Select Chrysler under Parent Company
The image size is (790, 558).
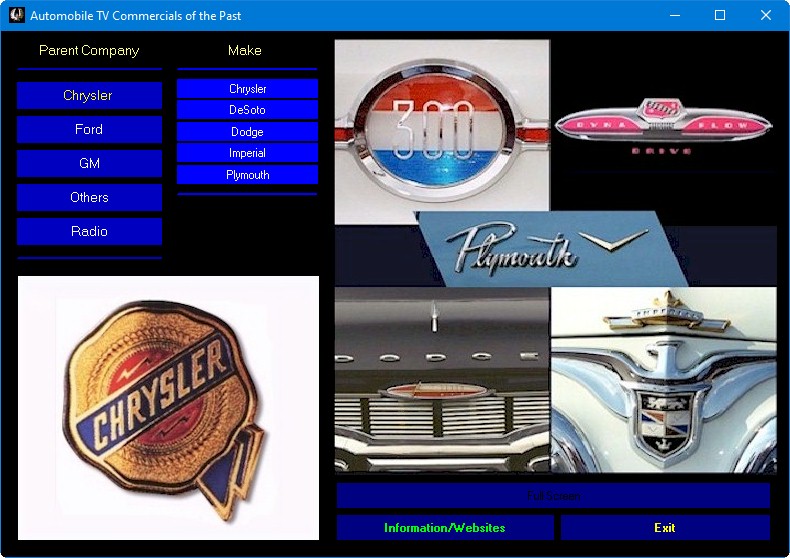[x=89, y=95]
